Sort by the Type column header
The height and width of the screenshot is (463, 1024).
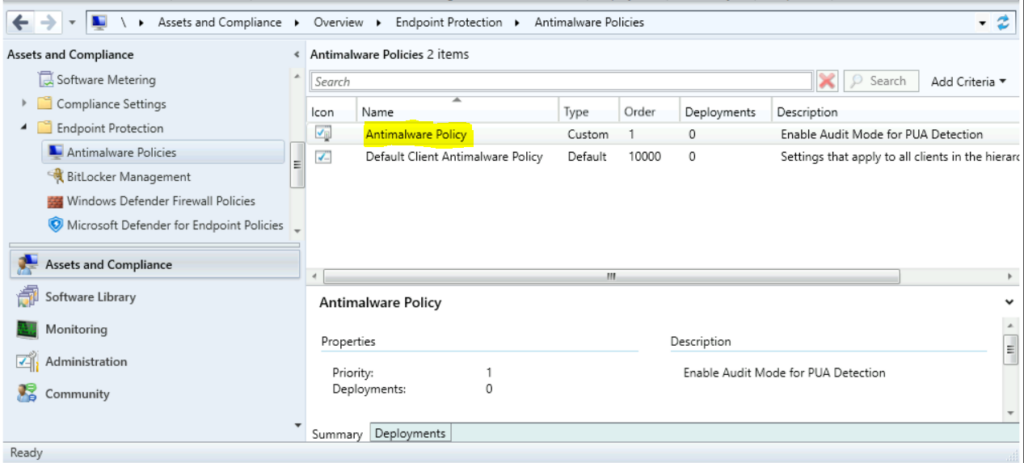pos(588,112)
